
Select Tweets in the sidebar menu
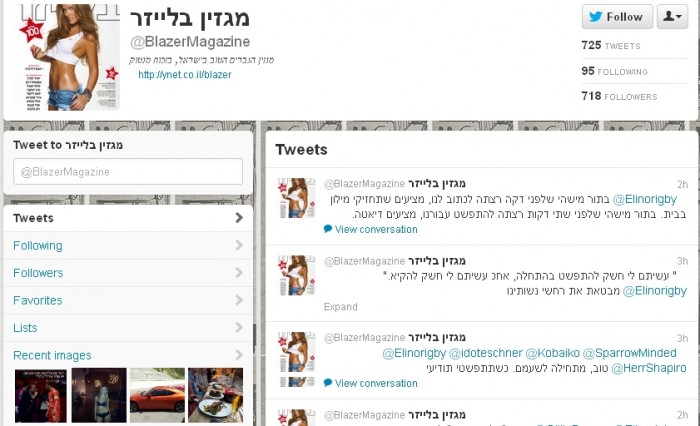[128, 218]
